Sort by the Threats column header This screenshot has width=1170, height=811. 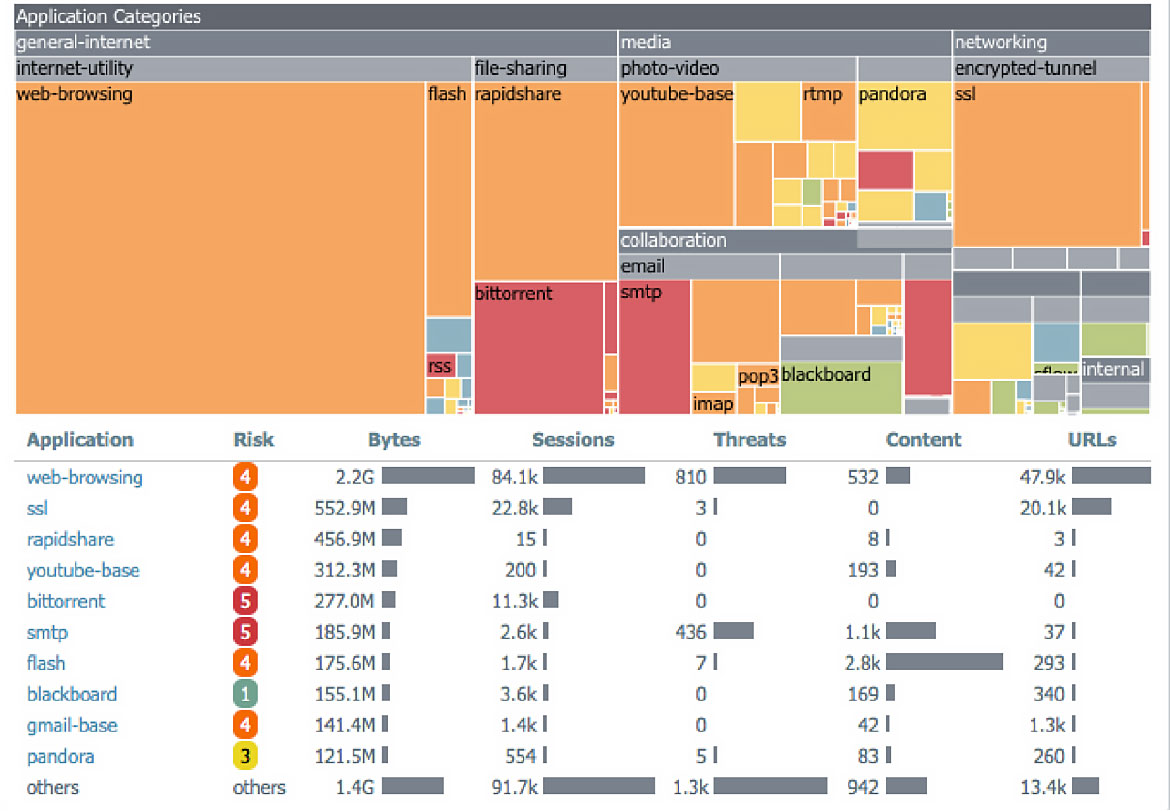749,440
